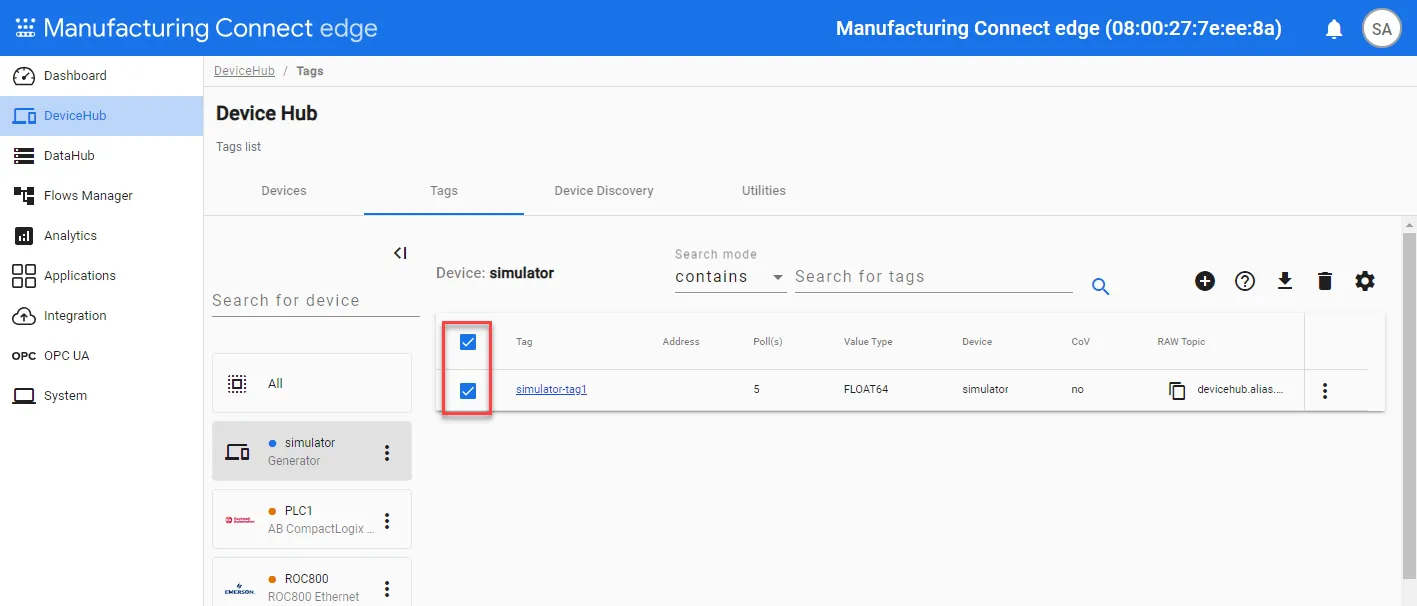The image size is (1417, 606).
Task: Open ROC800 device options menu
Action: (x=388, y=589)
